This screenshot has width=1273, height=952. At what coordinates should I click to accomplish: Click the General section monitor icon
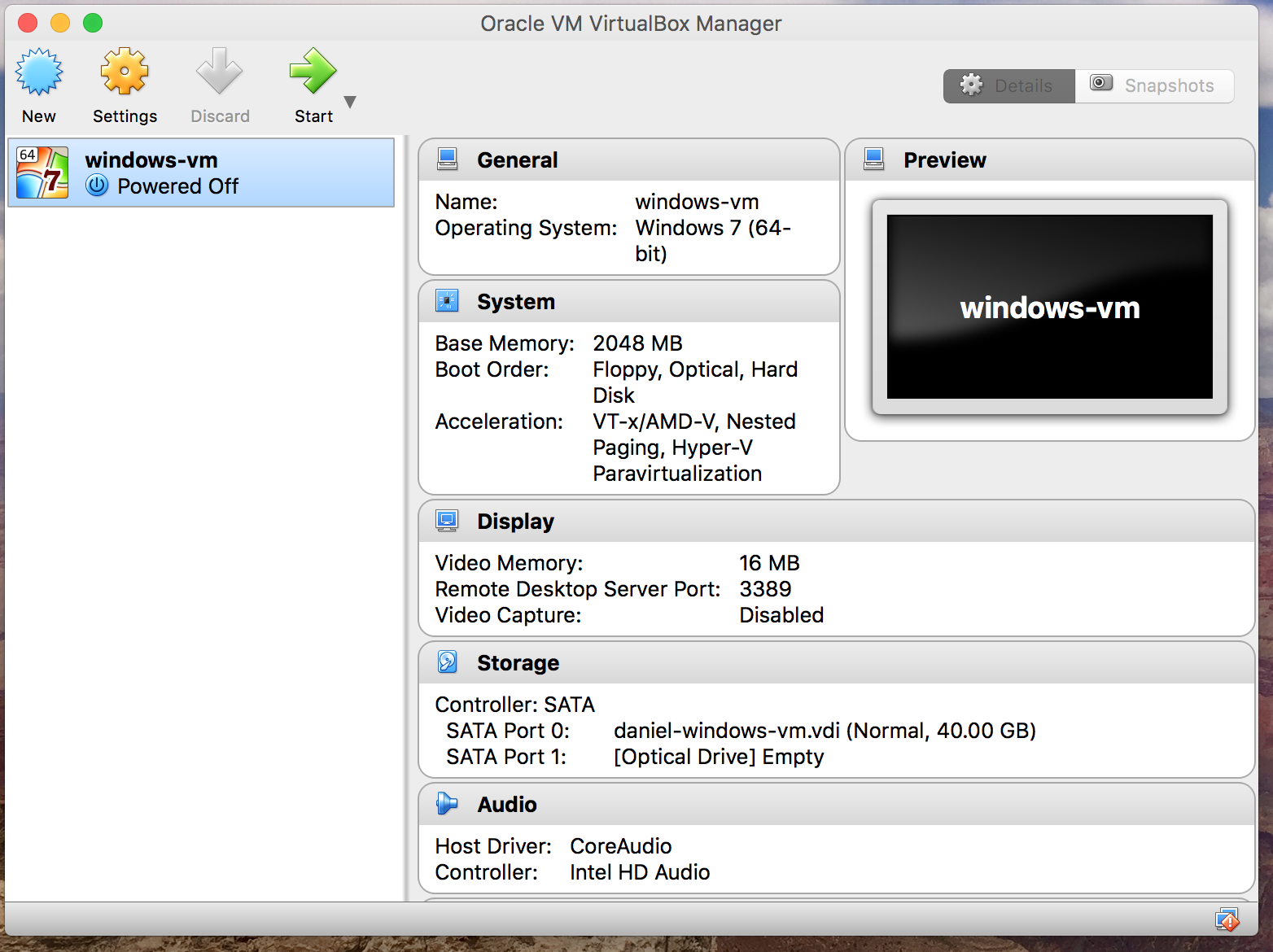tap(447, 159)
